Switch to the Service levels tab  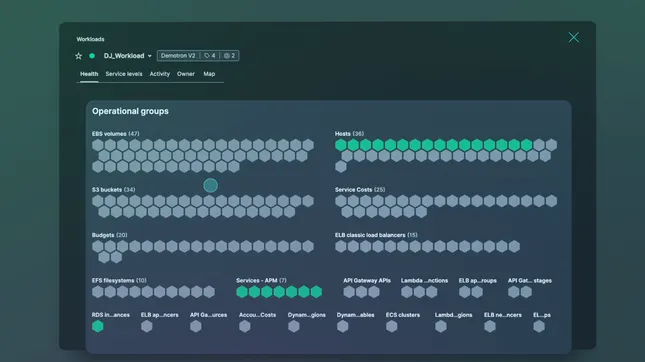pos(124,74)
